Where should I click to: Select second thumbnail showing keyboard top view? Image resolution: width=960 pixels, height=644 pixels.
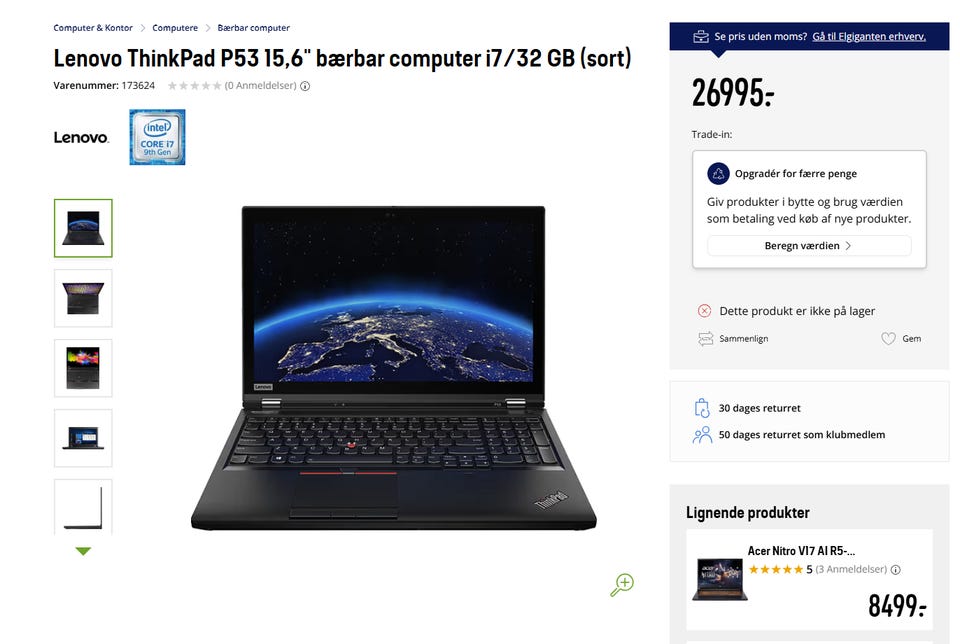click(83, 298)
